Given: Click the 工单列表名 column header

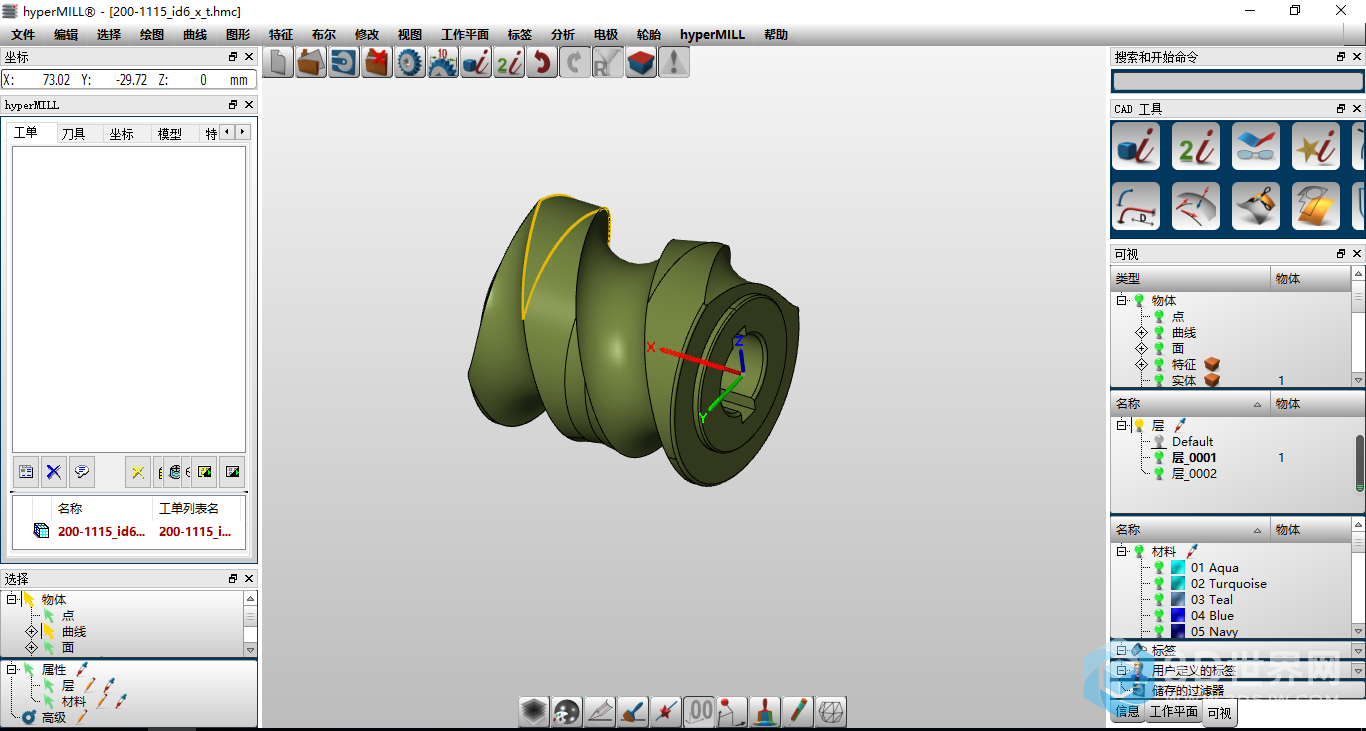Looking at the screenshot, I should [x=198, y=508].
